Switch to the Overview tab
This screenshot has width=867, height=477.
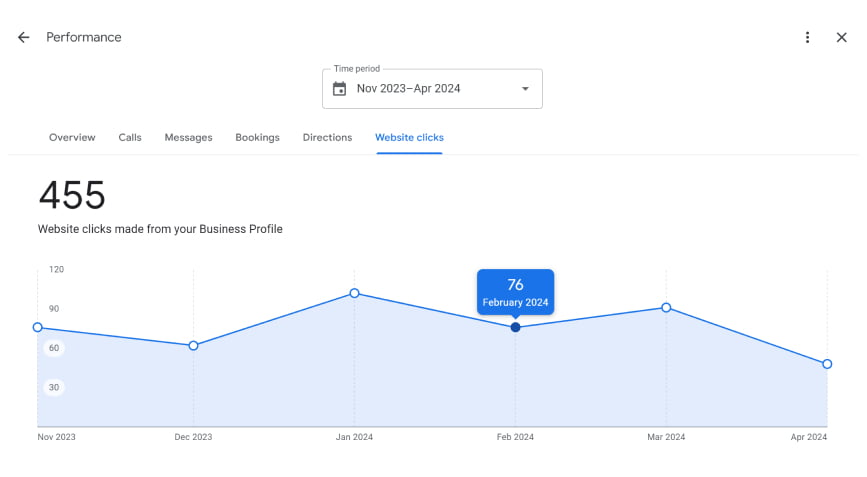pyautogui.click(x=72, y=137)
